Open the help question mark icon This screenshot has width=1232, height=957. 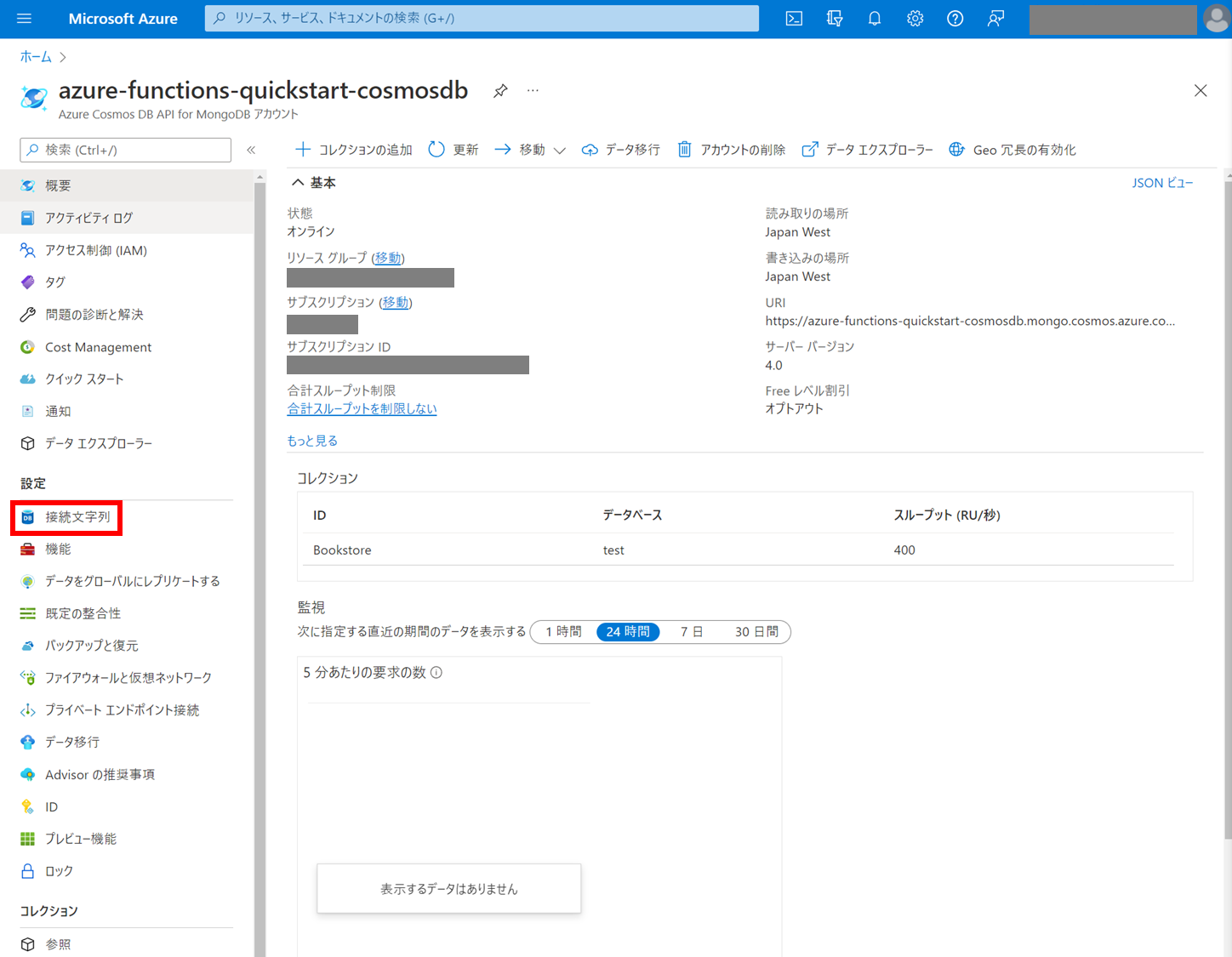pyautogui.click(x=955, y=19)
